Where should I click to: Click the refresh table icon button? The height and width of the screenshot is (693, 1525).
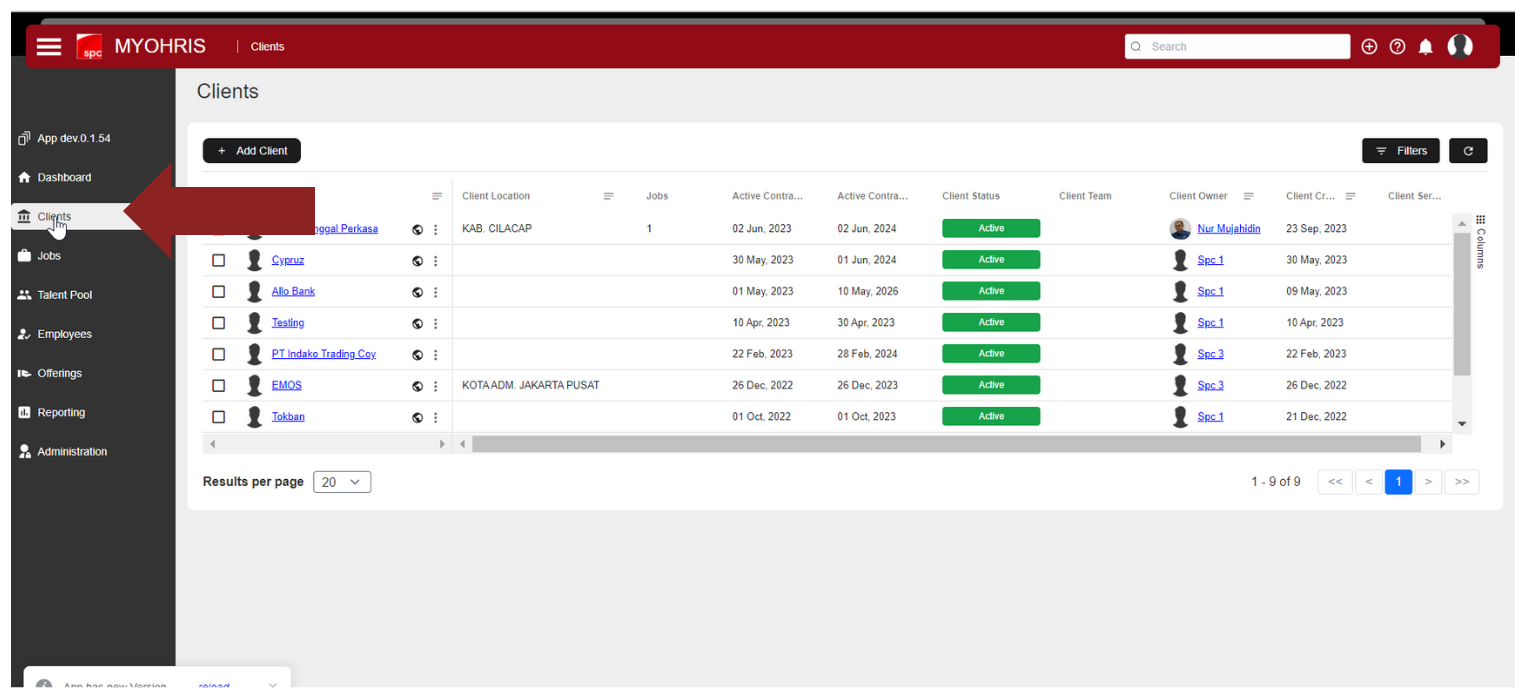[1467, 151]
